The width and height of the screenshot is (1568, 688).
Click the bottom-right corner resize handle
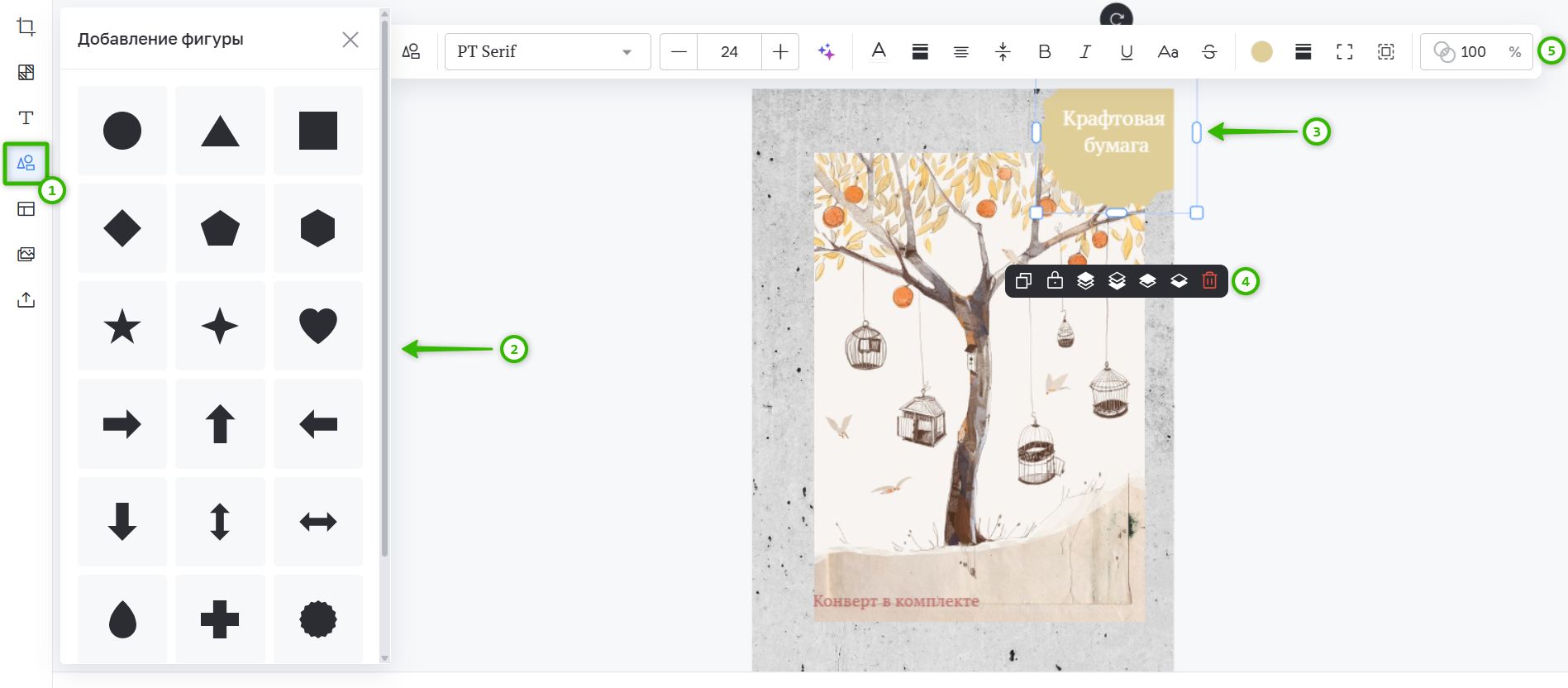[x=1196, y=213]
